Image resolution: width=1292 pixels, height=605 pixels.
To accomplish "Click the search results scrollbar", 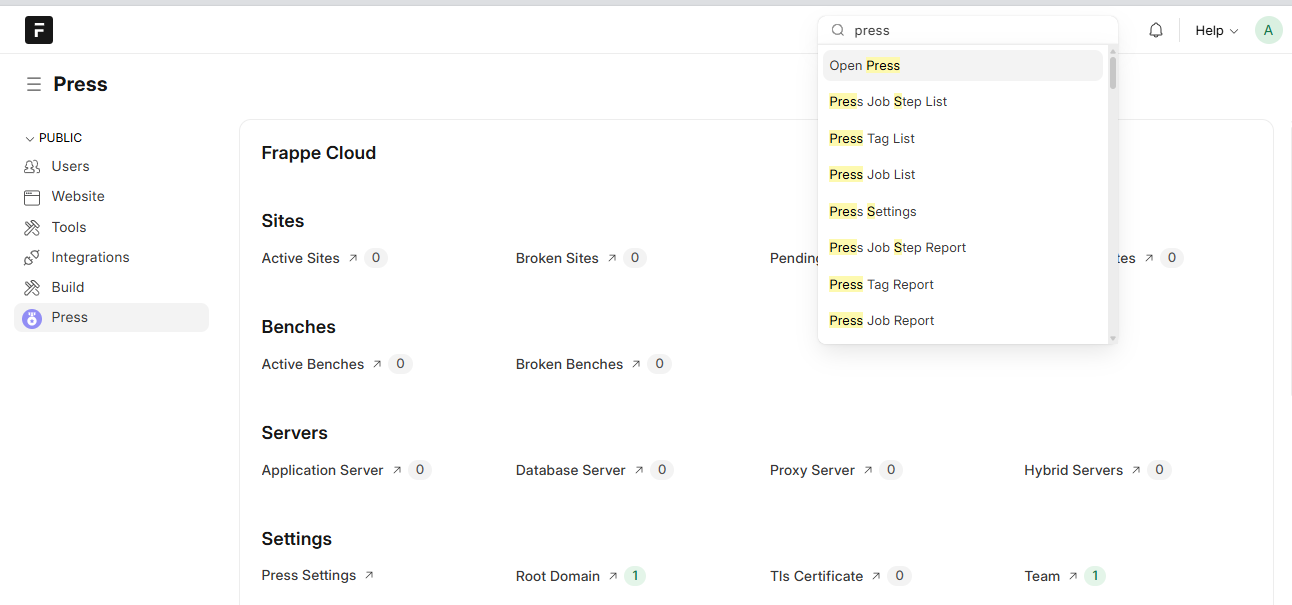I will (x=1112, y=73).
